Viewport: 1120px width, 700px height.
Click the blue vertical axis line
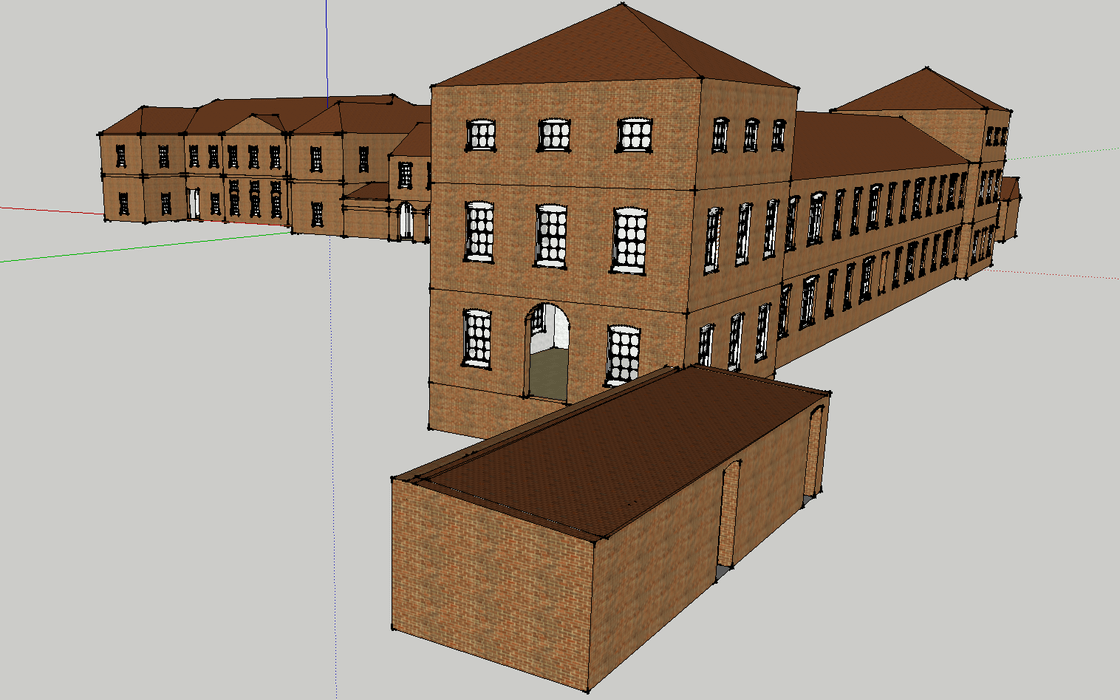click(327, 50)
